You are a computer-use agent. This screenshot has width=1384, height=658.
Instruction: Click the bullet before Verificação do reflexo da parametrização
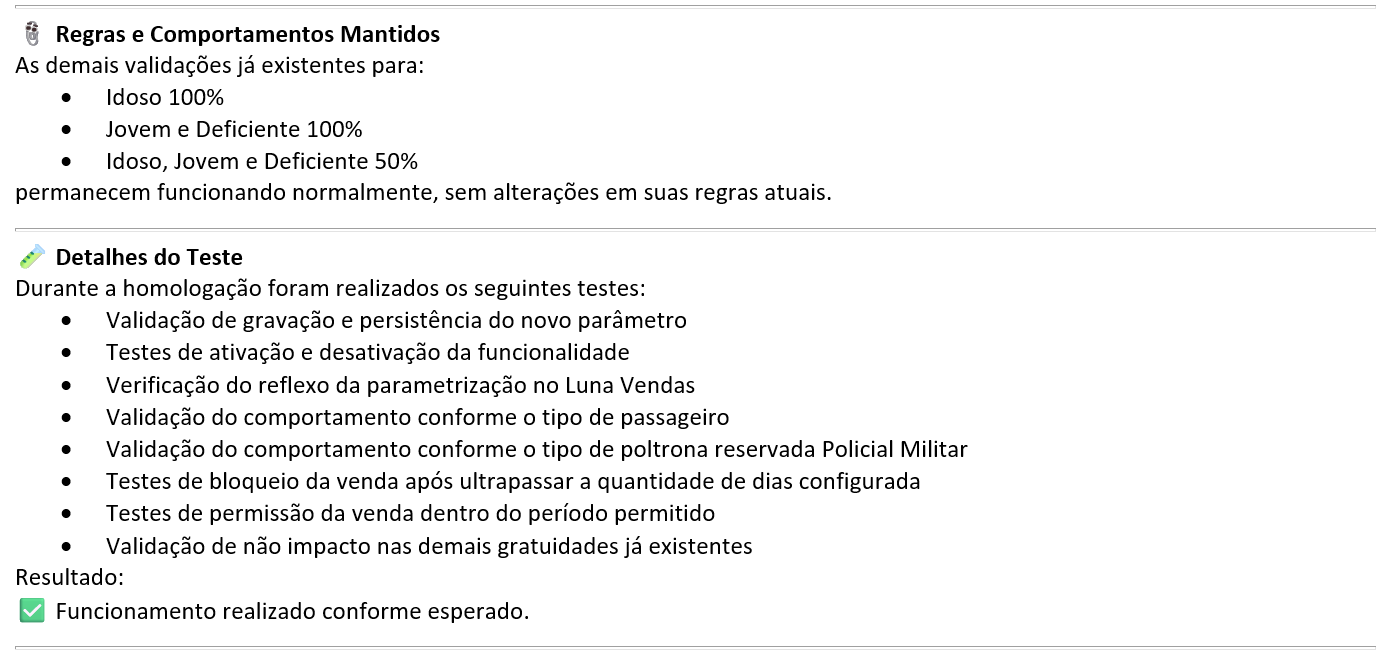[67, 385]
